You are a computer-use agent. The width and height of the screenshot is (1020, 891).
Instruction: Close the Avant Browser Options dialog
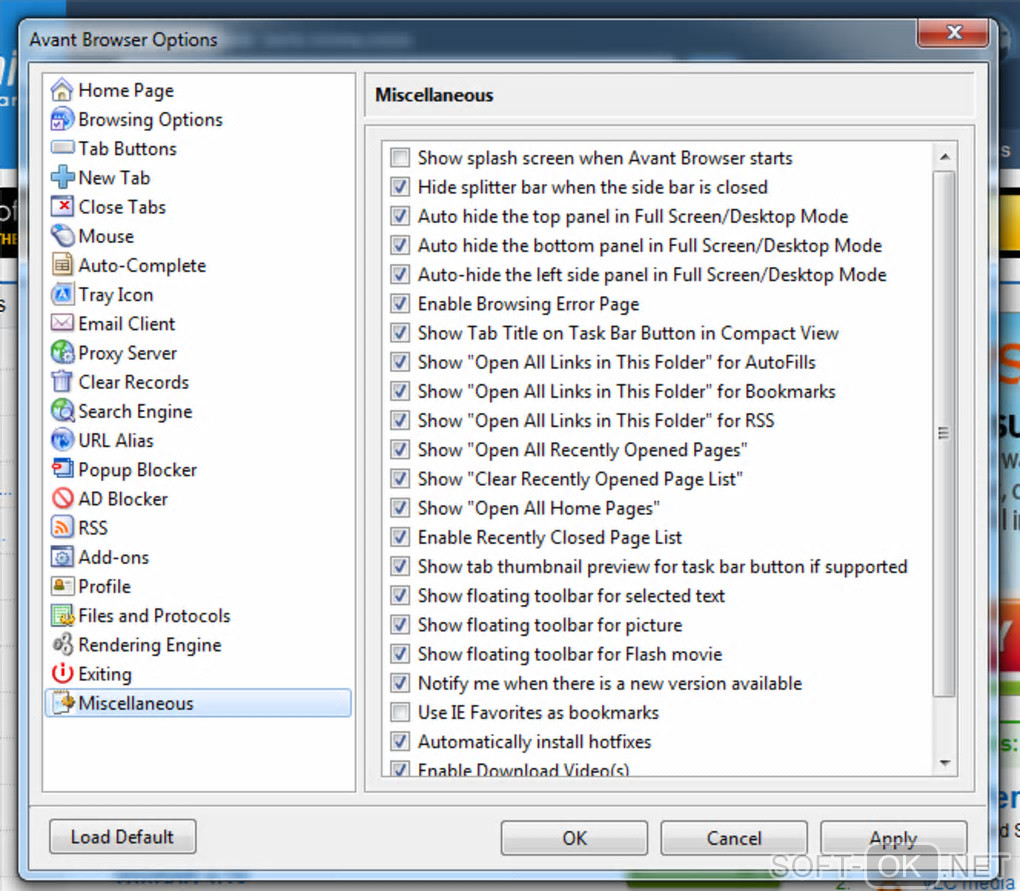pos(954,33)
